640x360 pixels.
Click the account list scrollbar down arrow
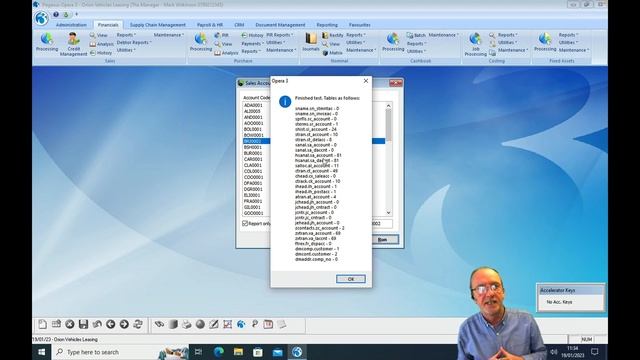point(388,213)
